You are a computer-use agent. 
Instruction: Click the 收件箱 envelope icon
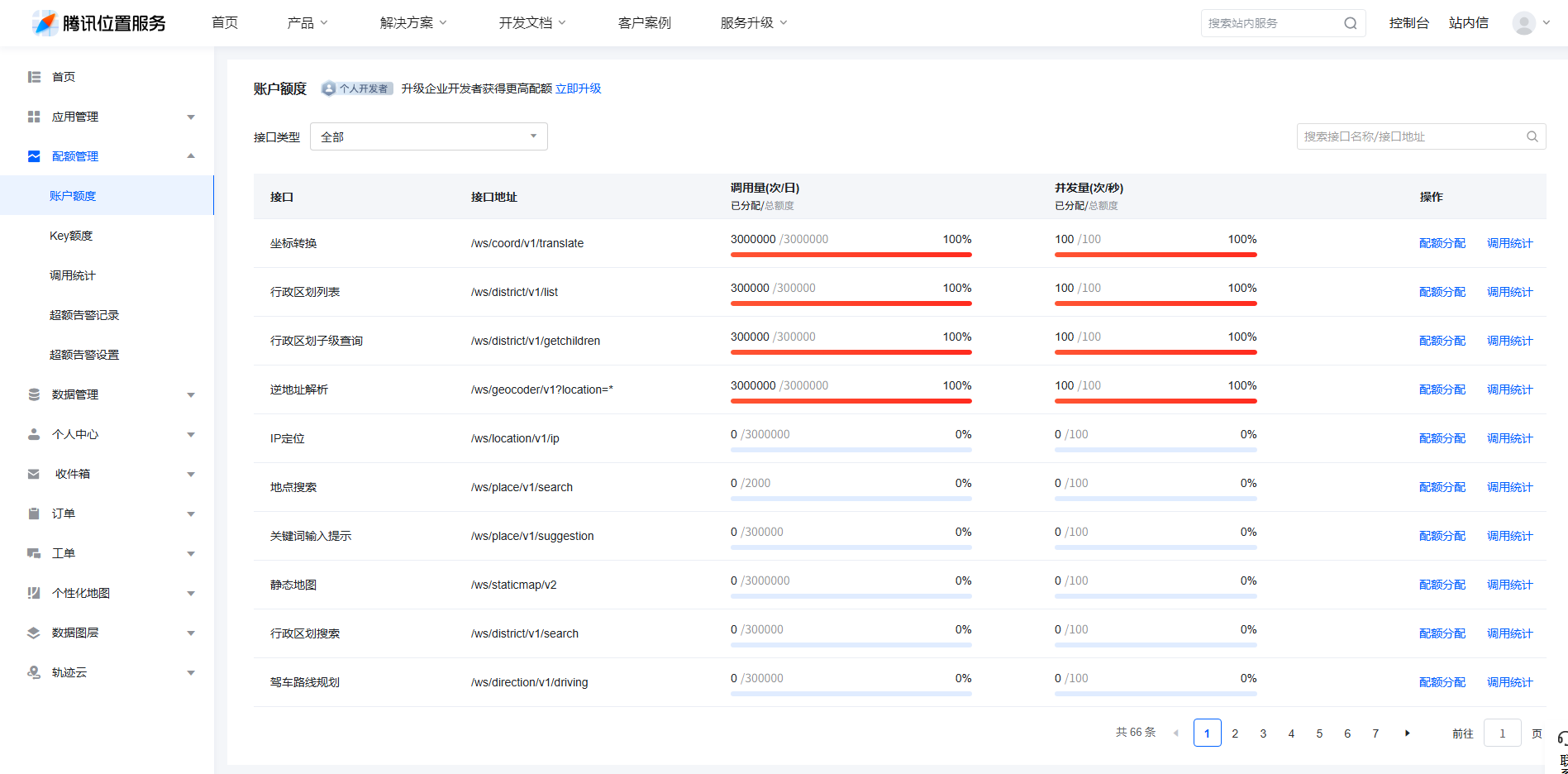[x=34, y=474]
